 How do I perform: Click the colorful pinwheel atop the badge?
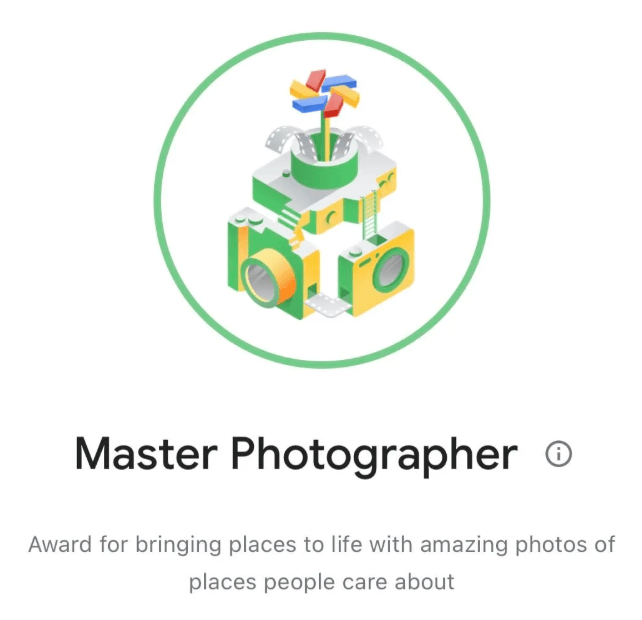pyautogui.click(x=324, y=93)
